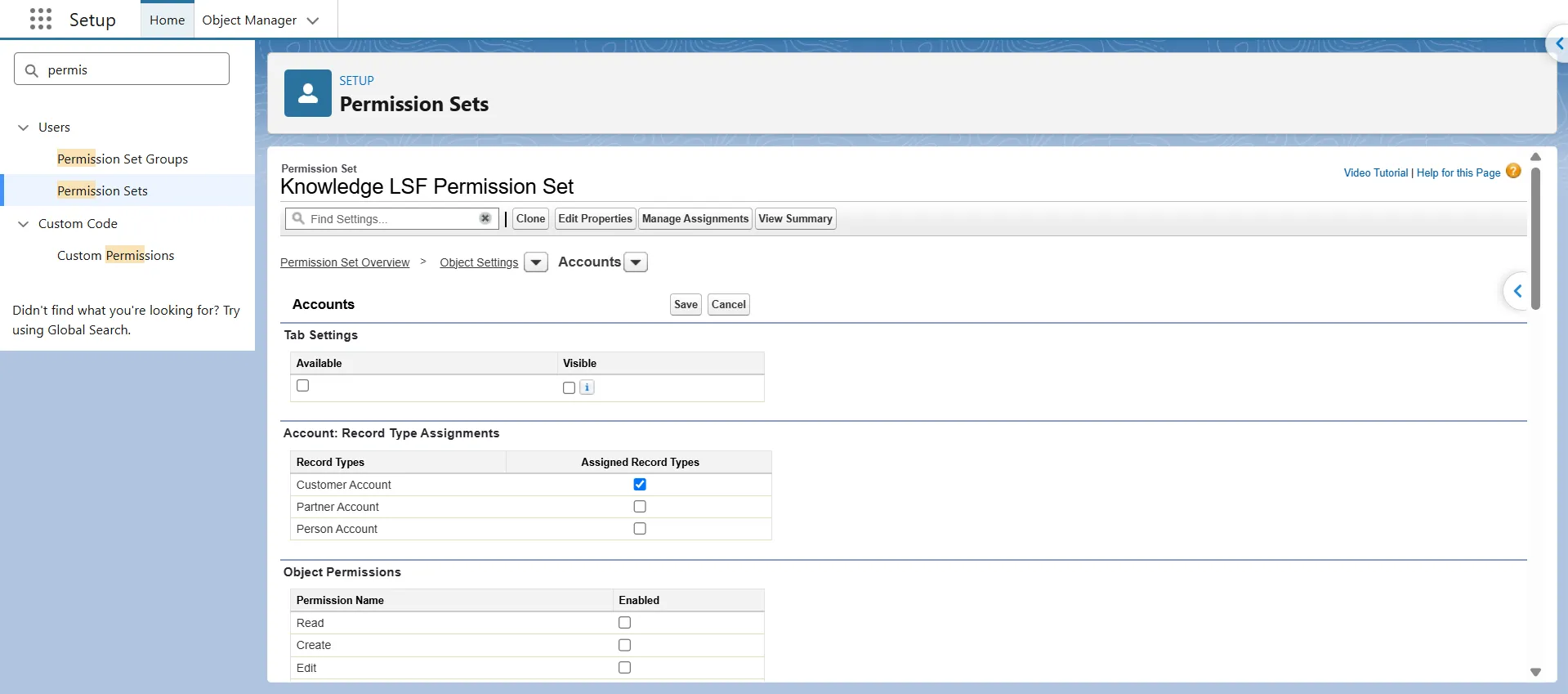Image resolution: width=1568 pixels, height=694 pixels.
Task: Click the Permission Sets header user icon
Action: [308, 93]
